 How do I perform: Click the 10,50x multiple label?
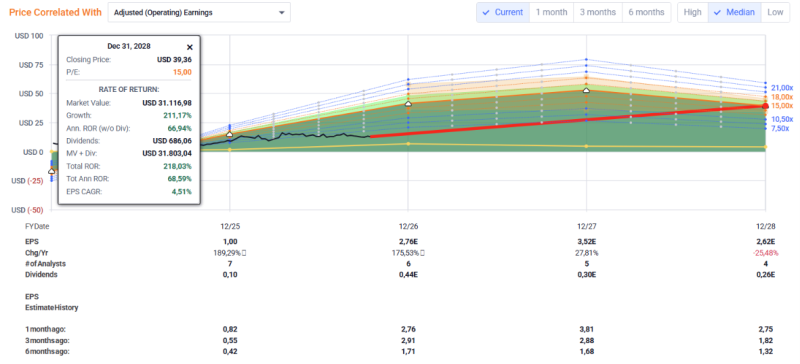coord(782,119)
